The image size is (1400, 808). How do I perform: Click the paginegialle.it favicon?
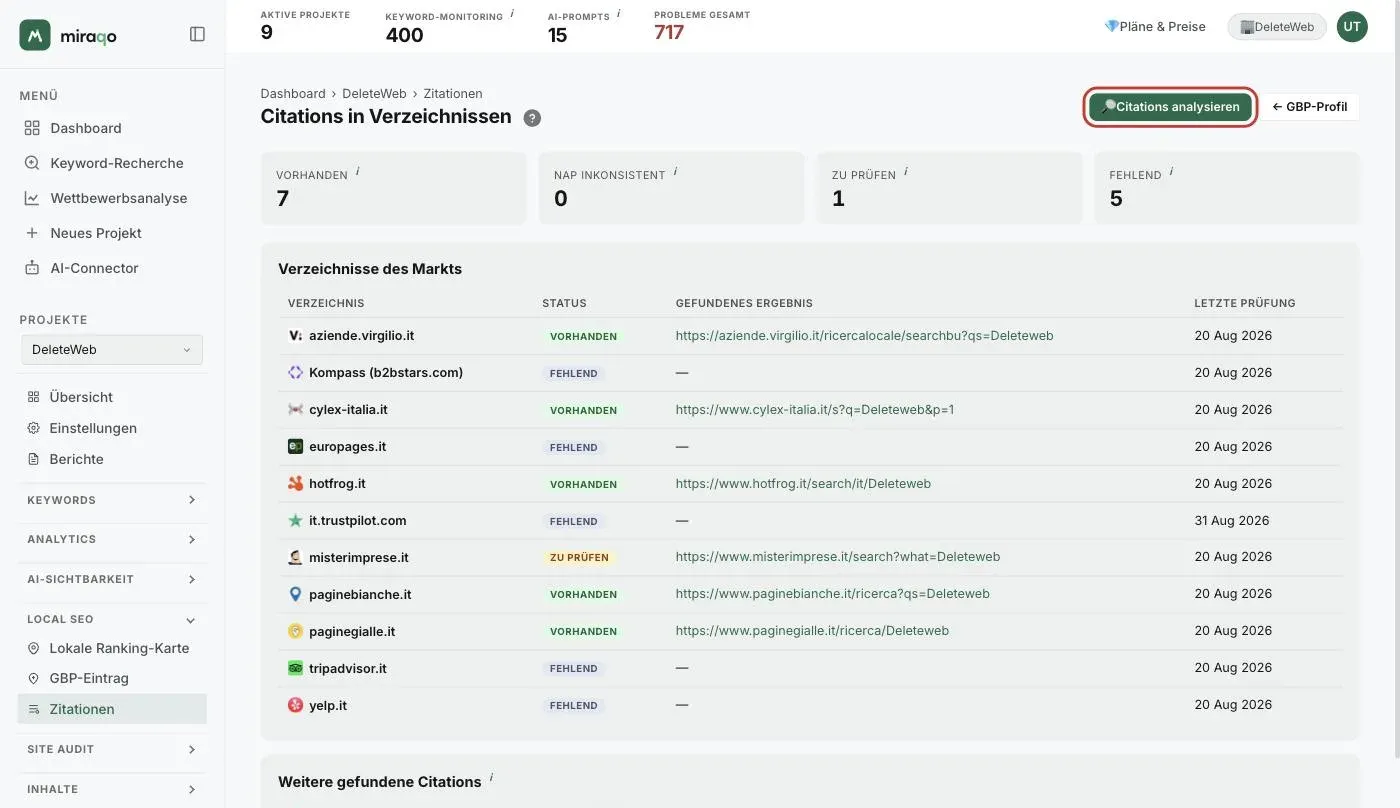(x=295, y=632)
